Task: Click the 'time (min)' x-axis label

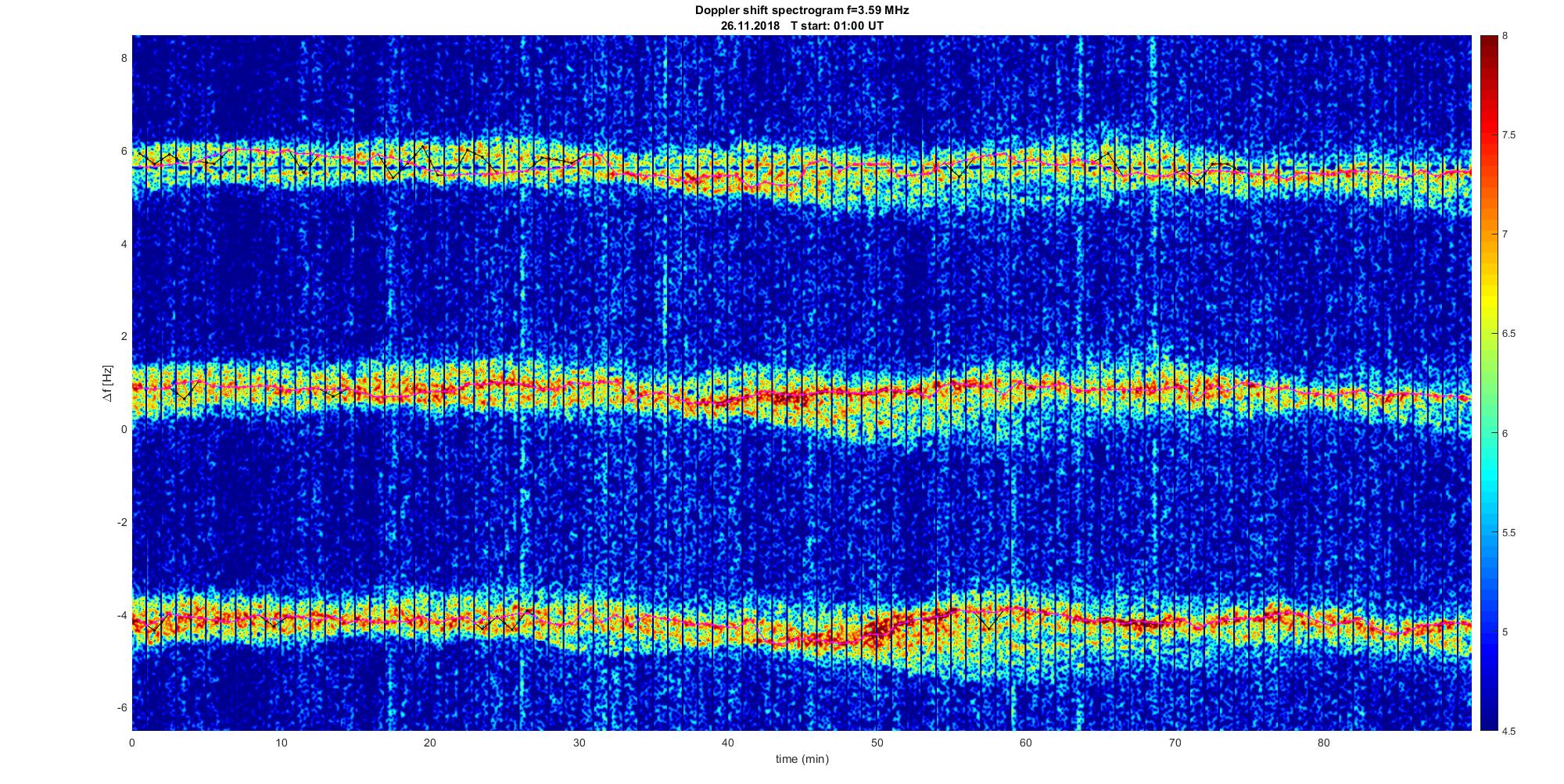Action: [x=802, y=759]
